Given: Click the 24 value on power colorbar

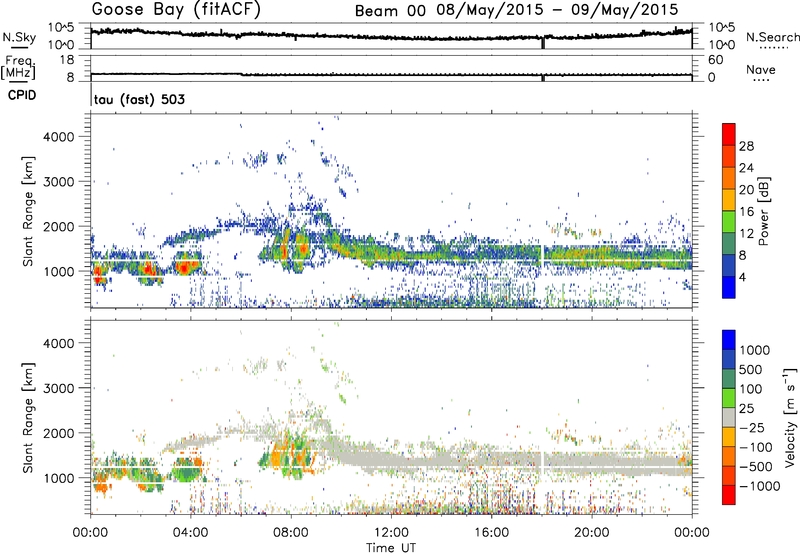Looking at the screenshot, I should click(746, 168).
